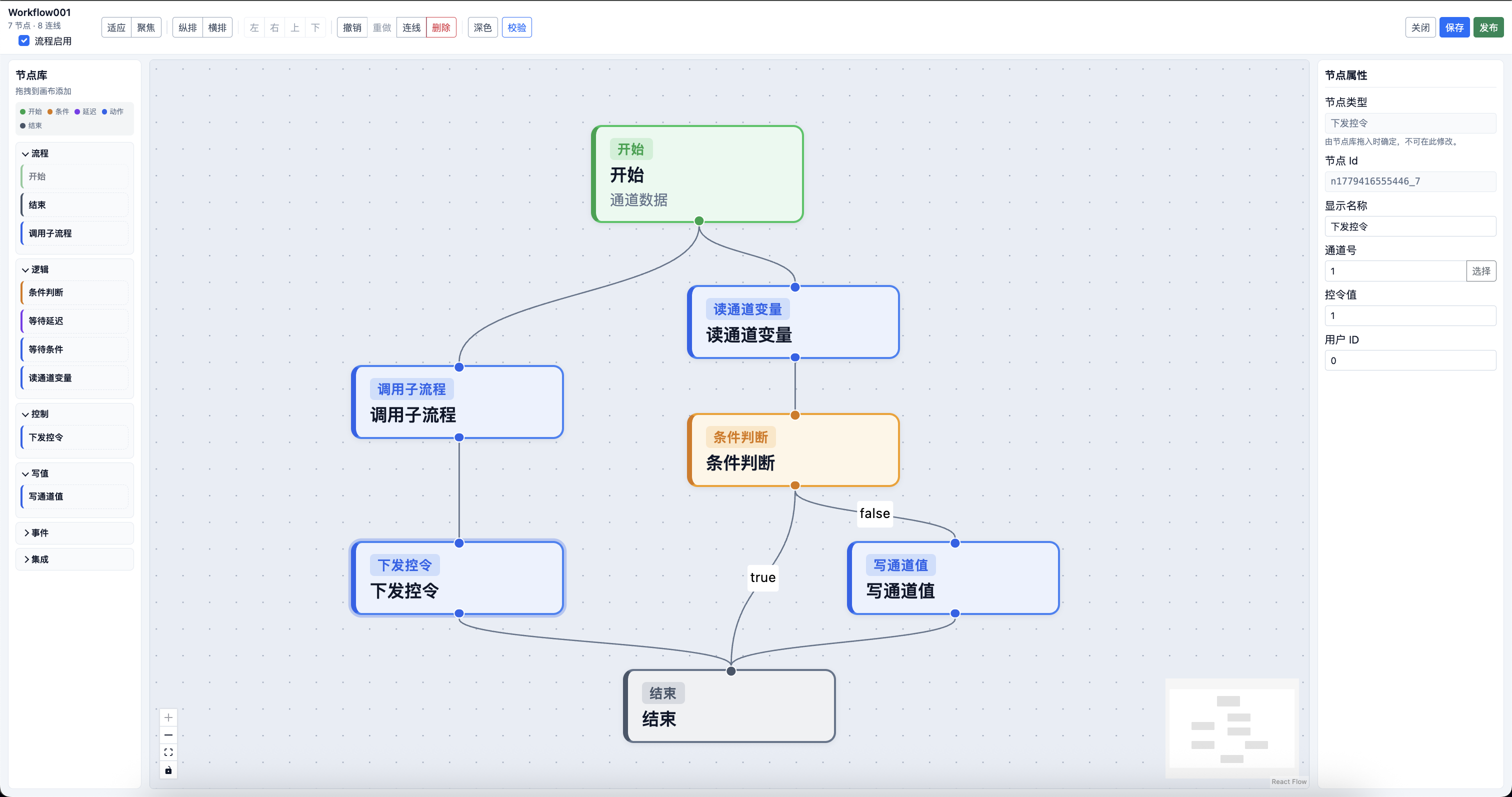Click the 节点 Id read-only field
This screenshot has width=1512, height=797.
1410,181
